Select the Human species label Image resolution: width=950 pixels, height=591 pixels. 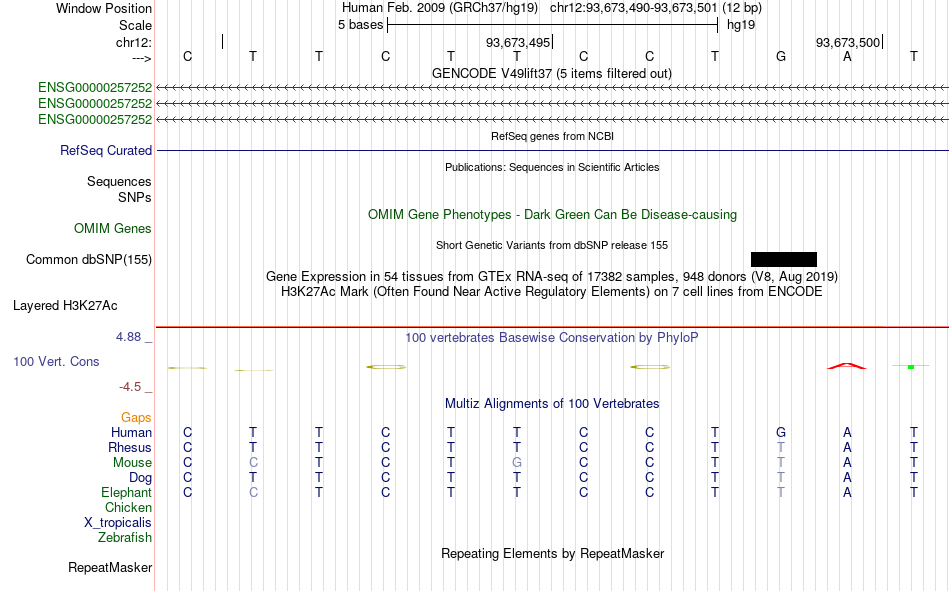point(131,432)
